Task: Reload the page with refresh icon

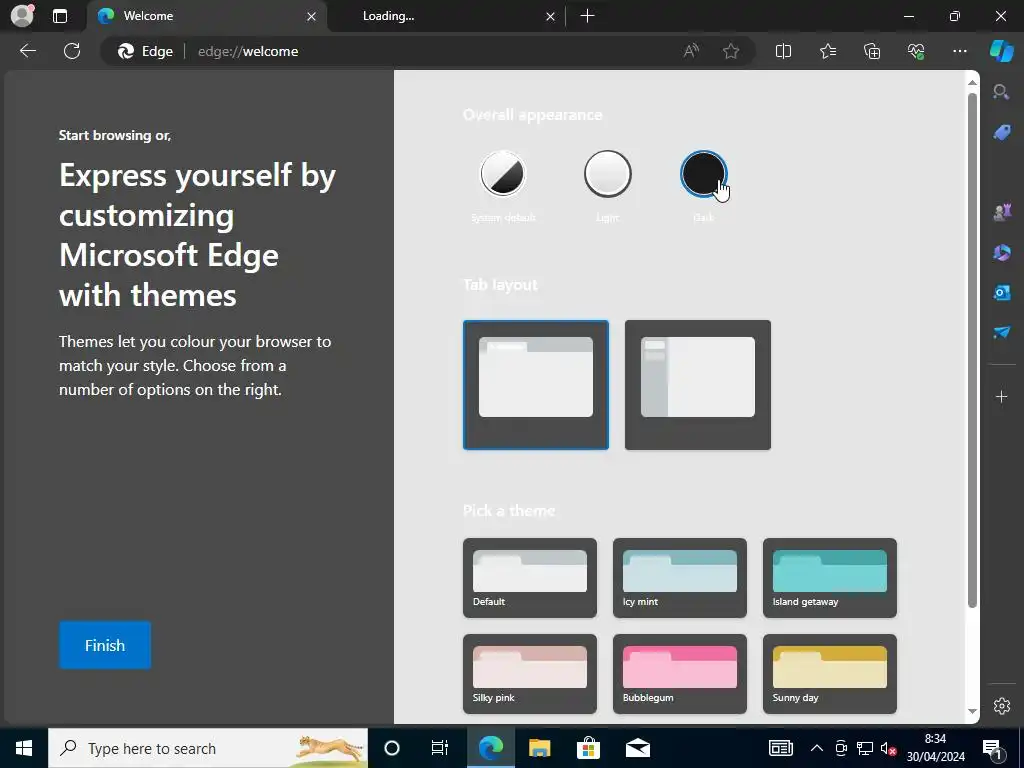Action: click(72, 51)
